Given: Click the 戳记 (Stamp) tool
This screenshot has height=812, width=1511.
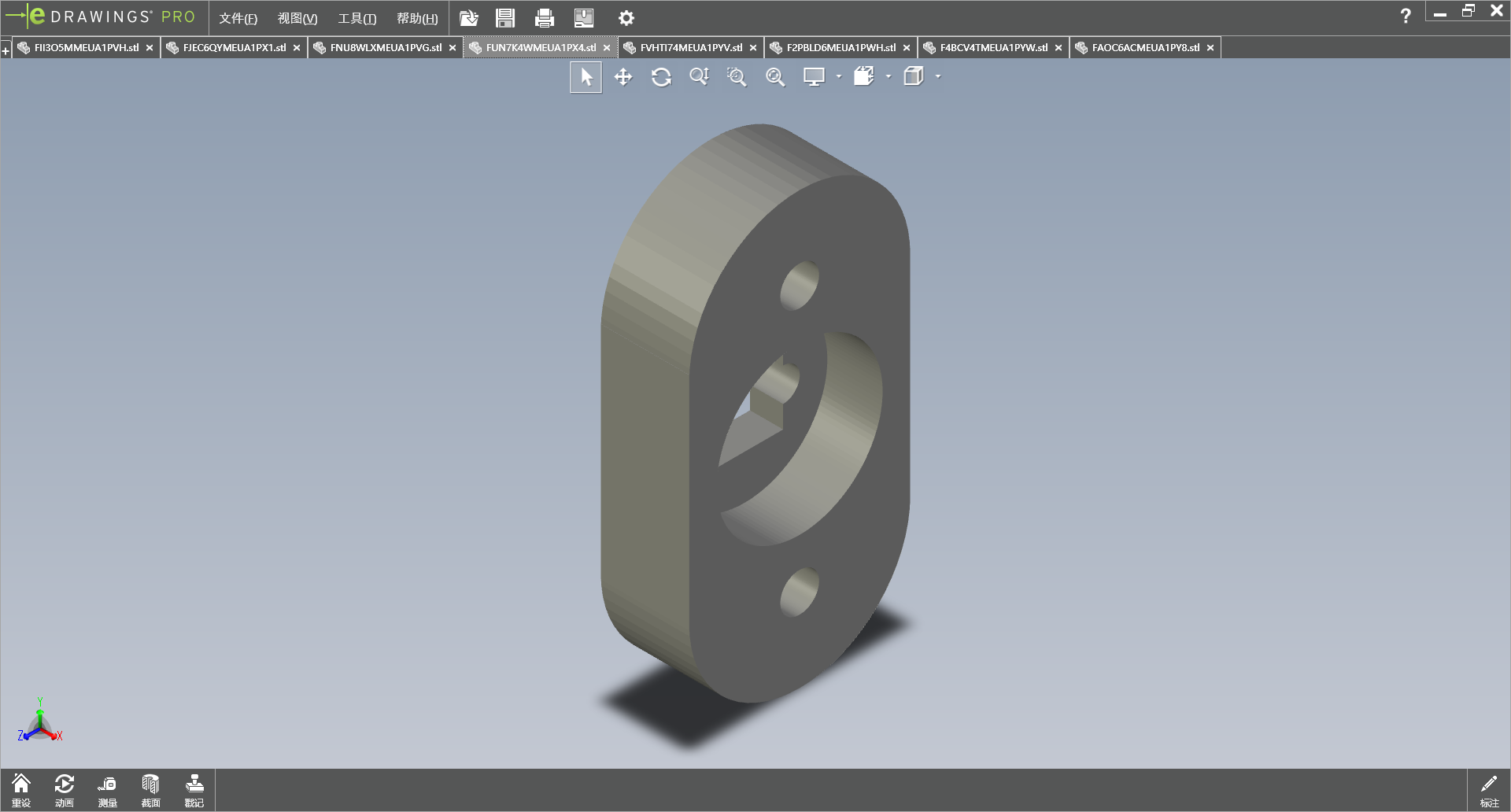Looking at the screenshot, I should tap(194, 790).
